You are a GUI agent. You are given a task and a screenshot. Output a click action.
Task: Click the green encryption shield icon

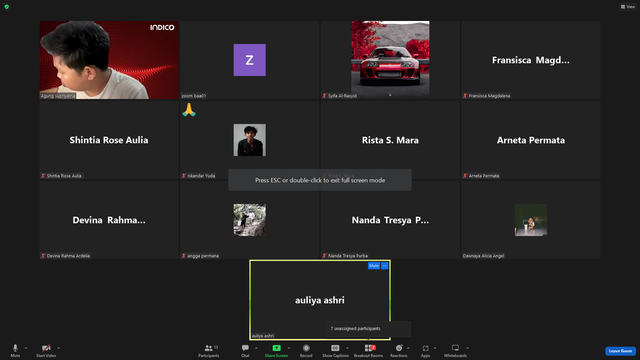click(x=7, y=7)
